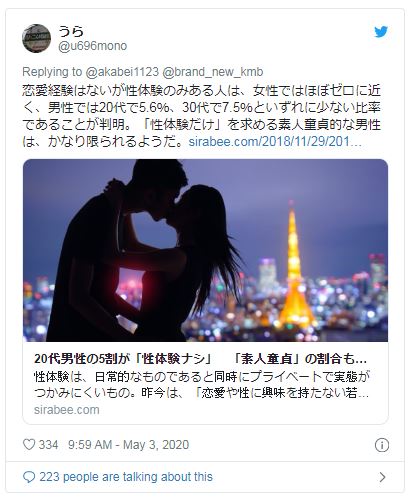Open the kissing couple preview image
The image size is (412, 500).
tap(205, 250)
